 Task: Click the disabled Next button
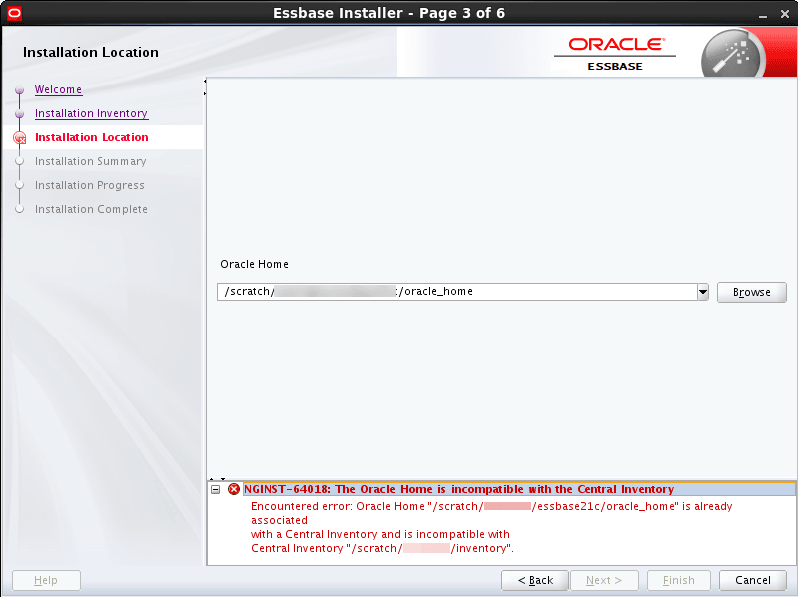[x=604, y=580]
